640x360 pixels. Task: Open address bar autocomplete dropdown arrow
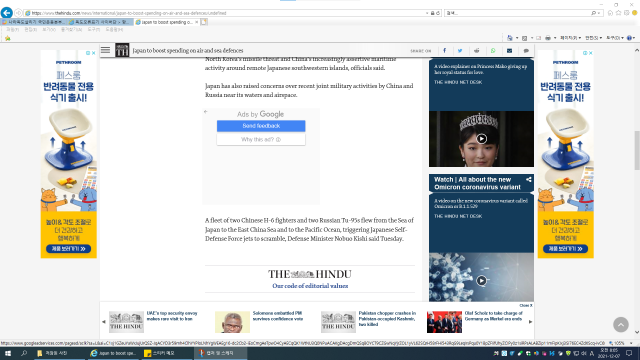(x=427, y=13)
